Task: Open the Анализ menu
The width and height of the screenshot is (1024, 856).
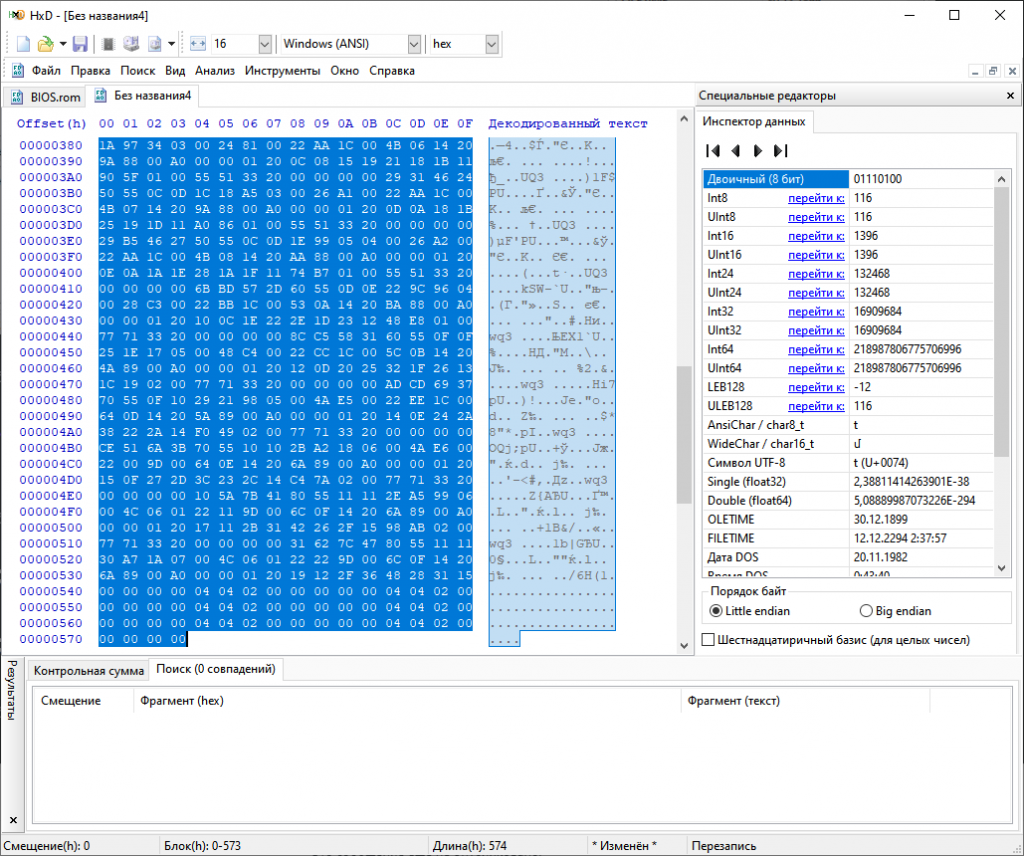Action: tap(215, 71)
